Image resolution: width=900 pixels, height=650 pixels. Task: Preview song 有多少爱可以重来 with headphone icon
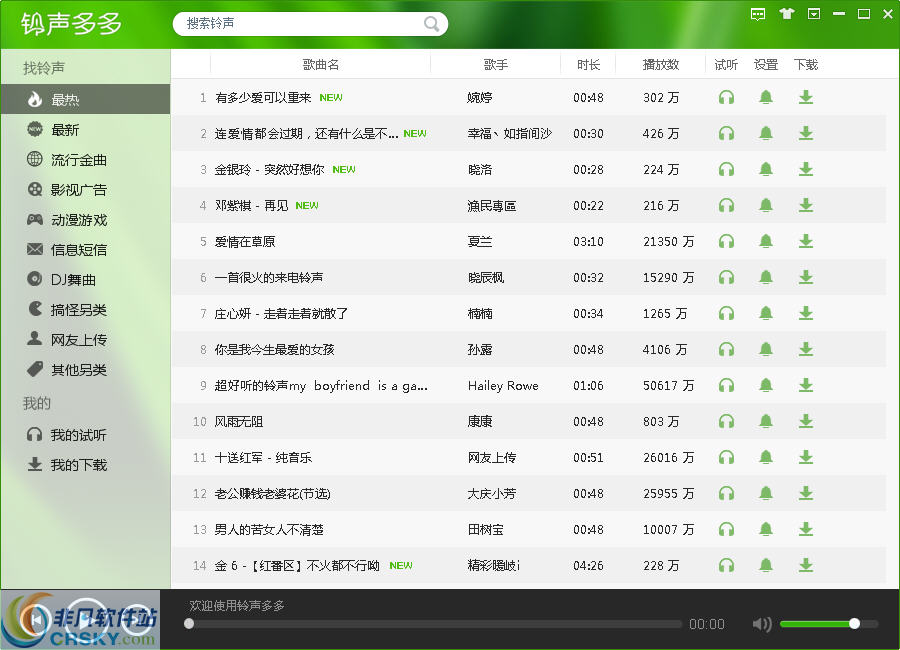pyautogui.click(x=726, y=98)
